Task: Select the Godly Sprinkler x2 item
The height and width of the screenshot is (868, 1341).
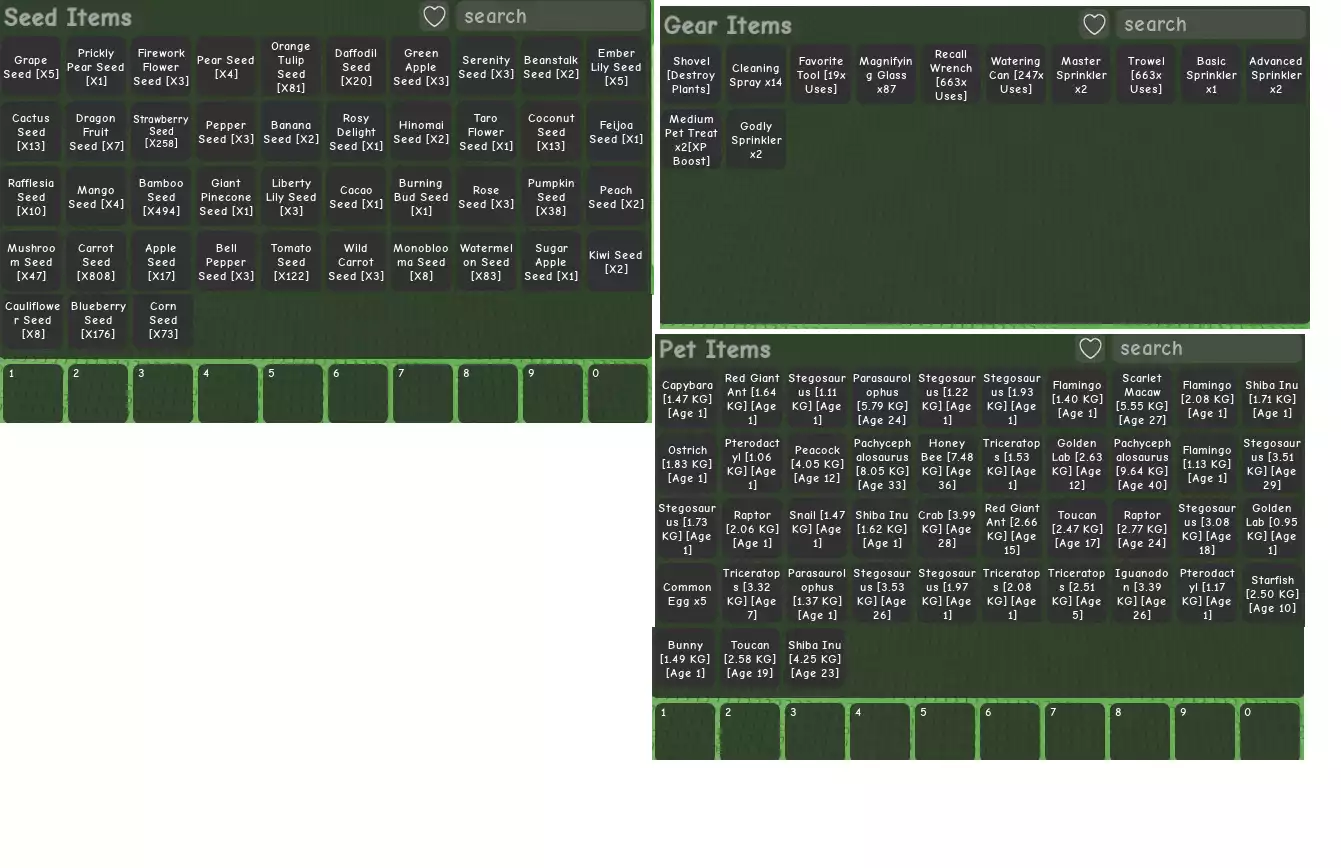Action: pos(756,140)
